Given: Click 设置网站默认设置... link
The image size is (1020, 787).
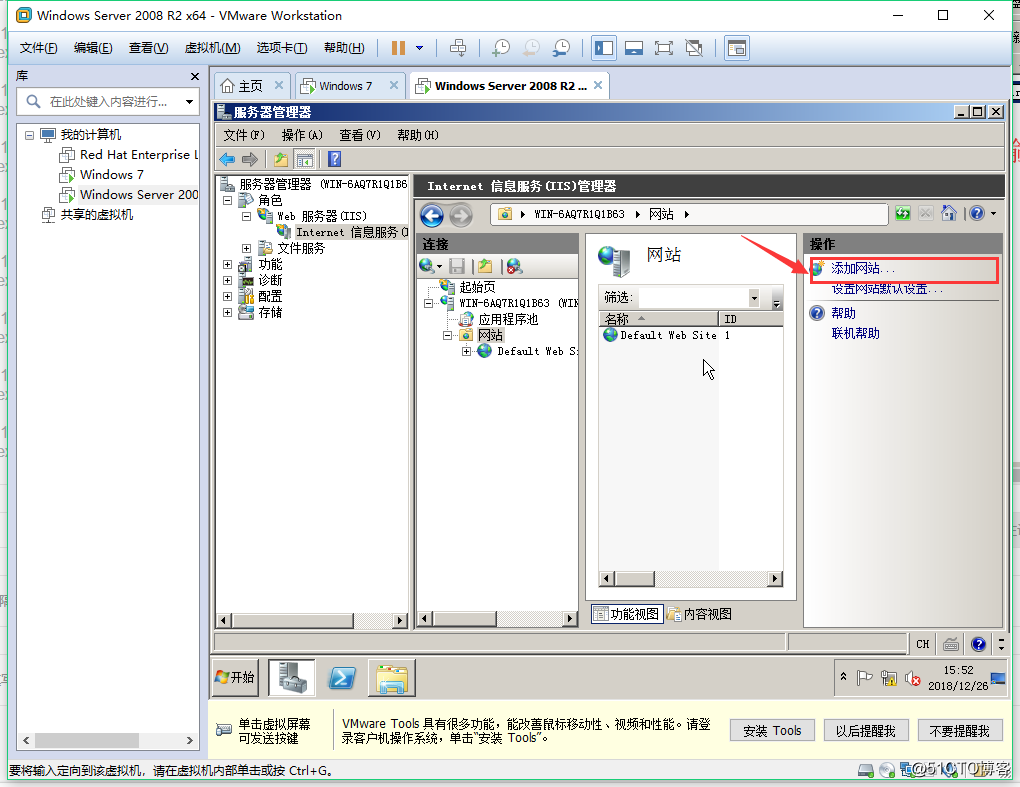Looking at the screenshot, I should click(x=887, y=289).
